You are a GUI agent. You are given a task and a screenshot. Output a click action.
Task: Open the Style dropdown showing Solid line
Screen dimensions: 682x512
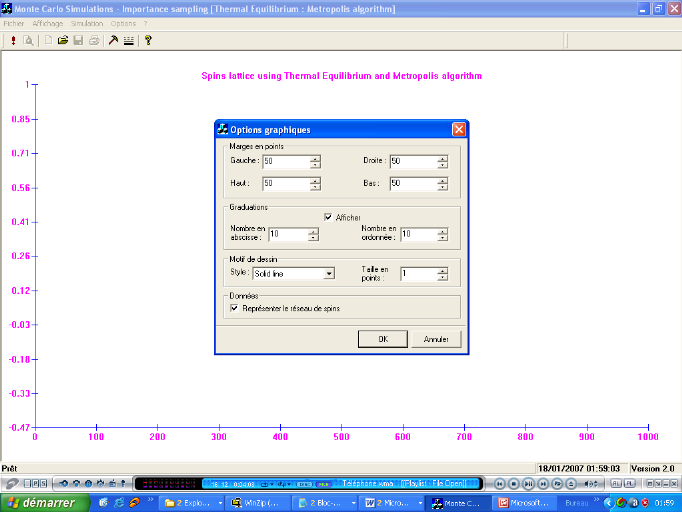pos(328,273)
